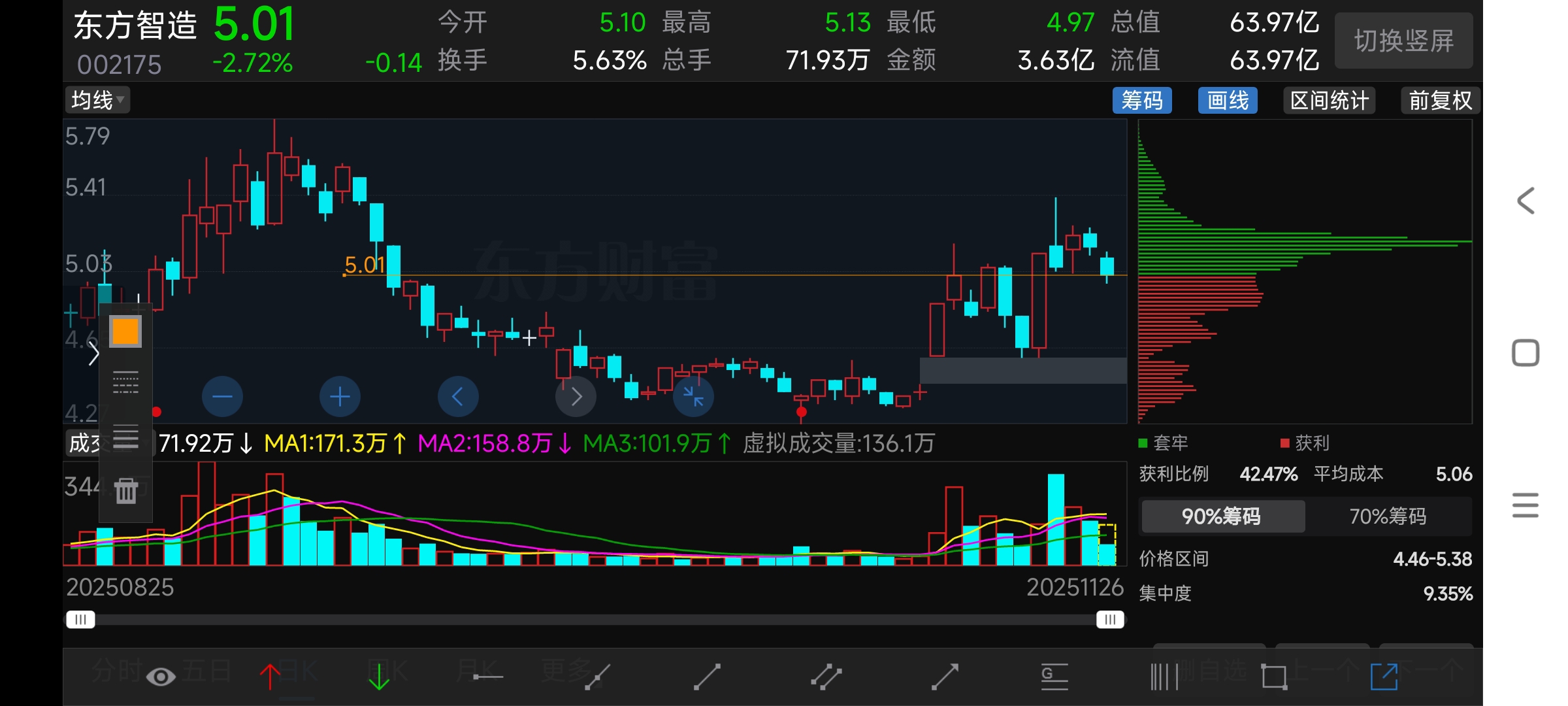Select the 90%筹码 tab
Image resolution: width=1568 pixels, height=706 pixels.
1221,516
